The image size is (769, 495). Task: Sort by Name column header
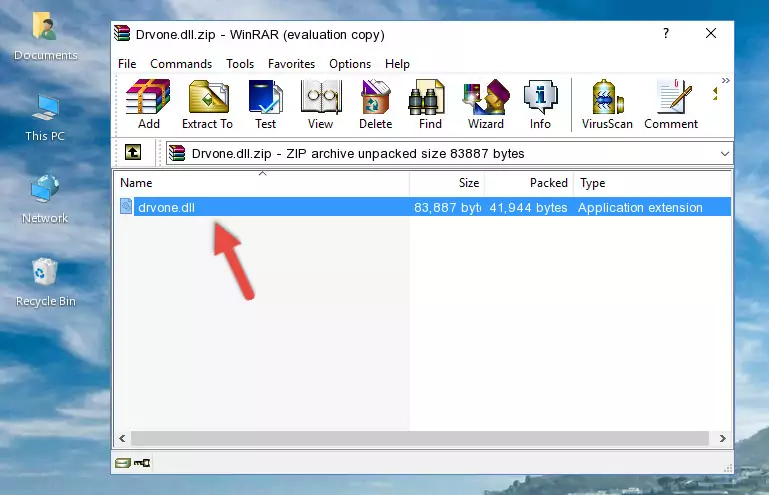click(262, 183)
